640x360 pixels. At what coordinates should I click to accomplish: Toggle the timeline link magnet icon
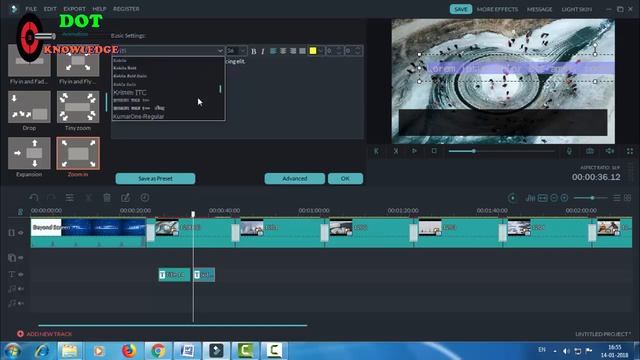(x=20, y=211)
